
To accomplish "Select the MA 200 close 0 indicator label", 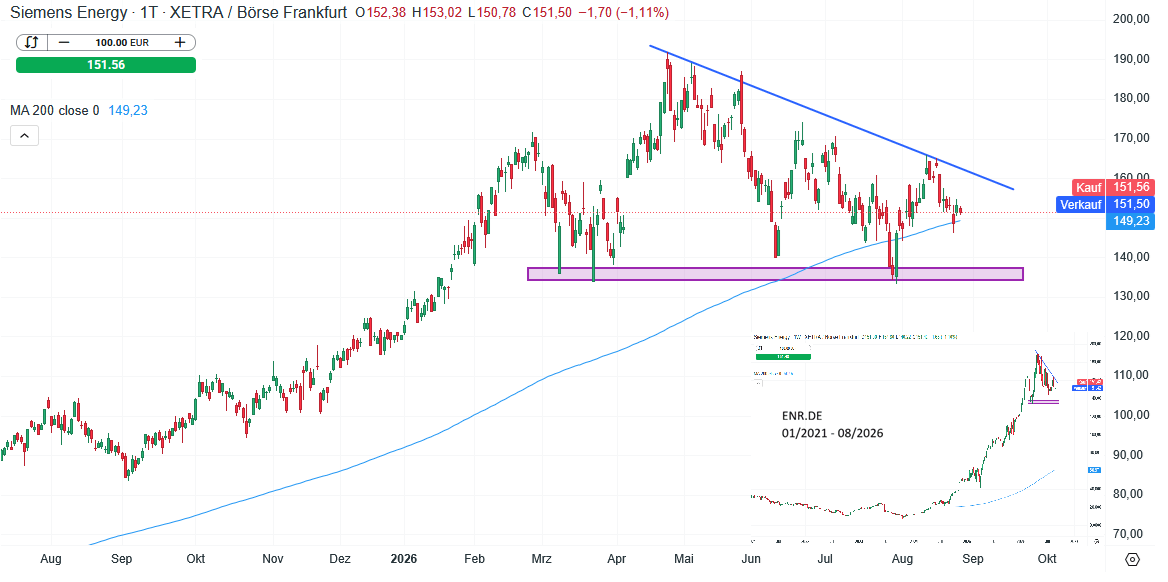I will (54, 110).
